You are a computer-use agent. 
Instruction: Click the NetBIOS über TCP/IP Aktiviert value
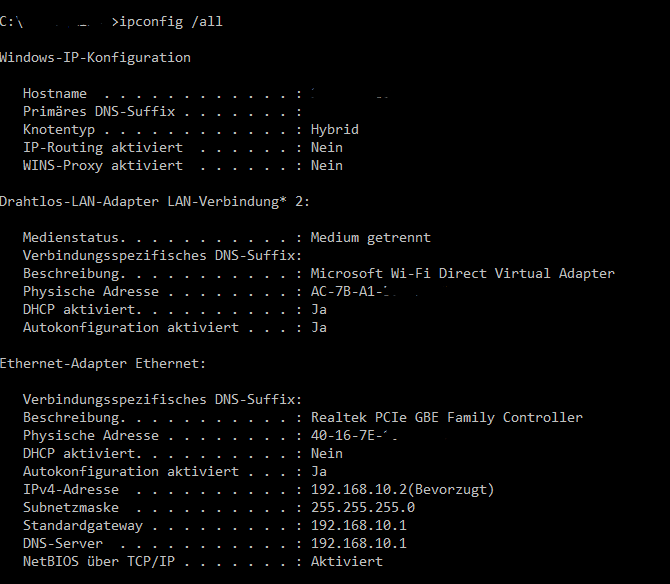pos(347,561)
